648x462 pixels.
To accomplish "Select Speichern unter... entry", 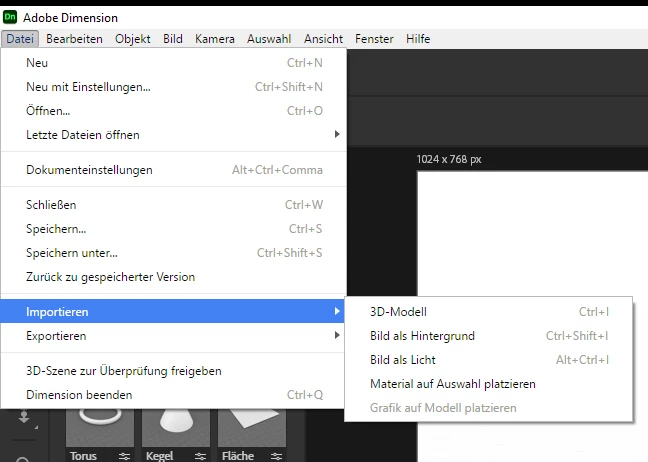I will (173, 252).
